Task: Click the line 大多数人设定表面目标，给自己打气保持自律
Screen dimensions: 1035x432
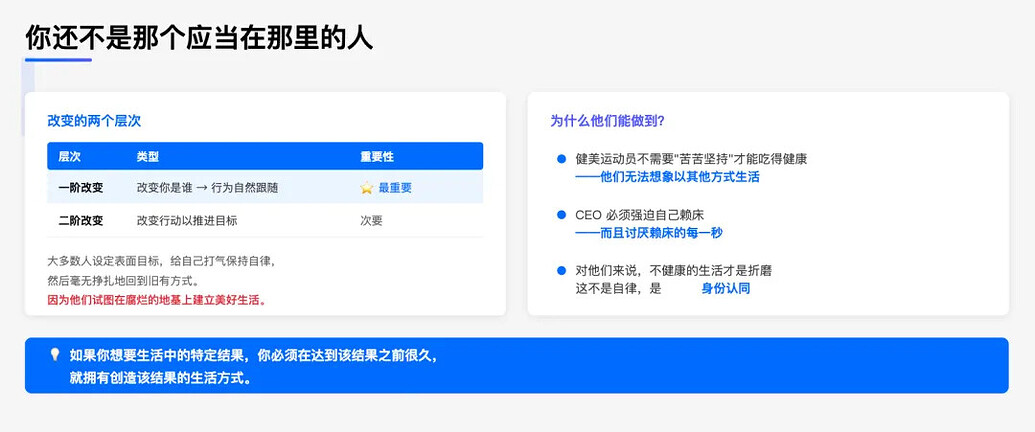Action: 161,260
